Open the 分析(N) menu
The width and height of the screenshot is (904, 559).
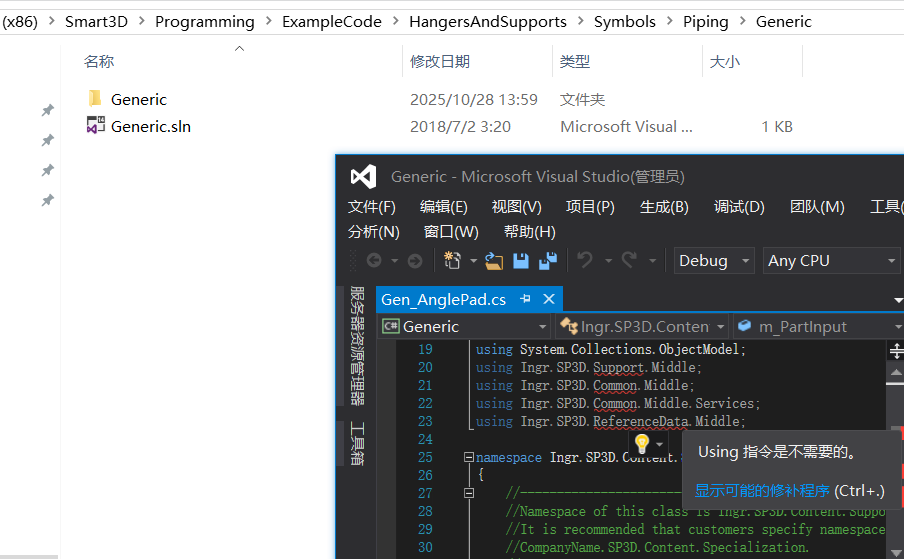(x=374, y=232)
